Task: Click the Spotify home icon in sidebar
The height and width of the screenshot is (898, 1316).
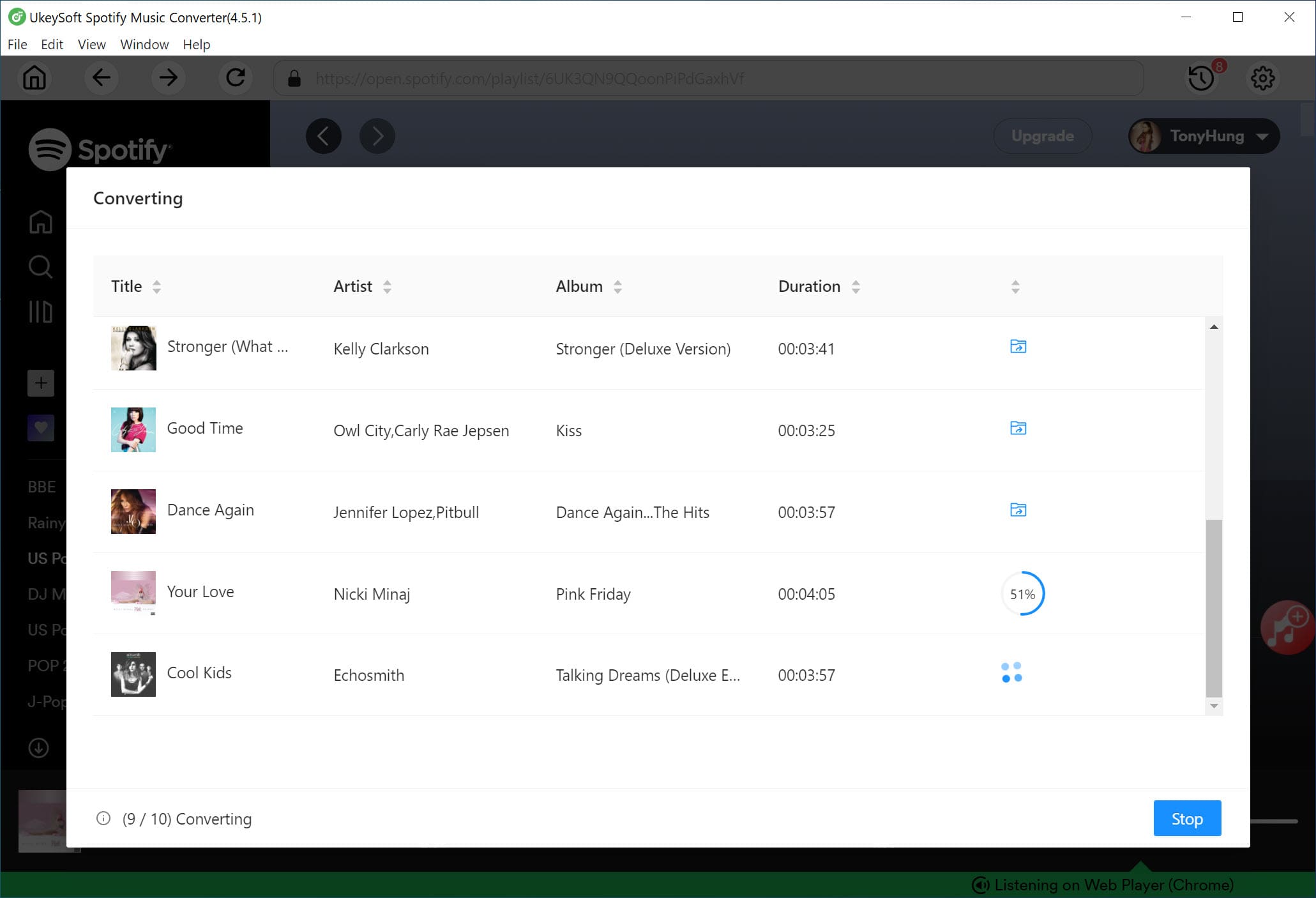Action: [x=40, y=221]
